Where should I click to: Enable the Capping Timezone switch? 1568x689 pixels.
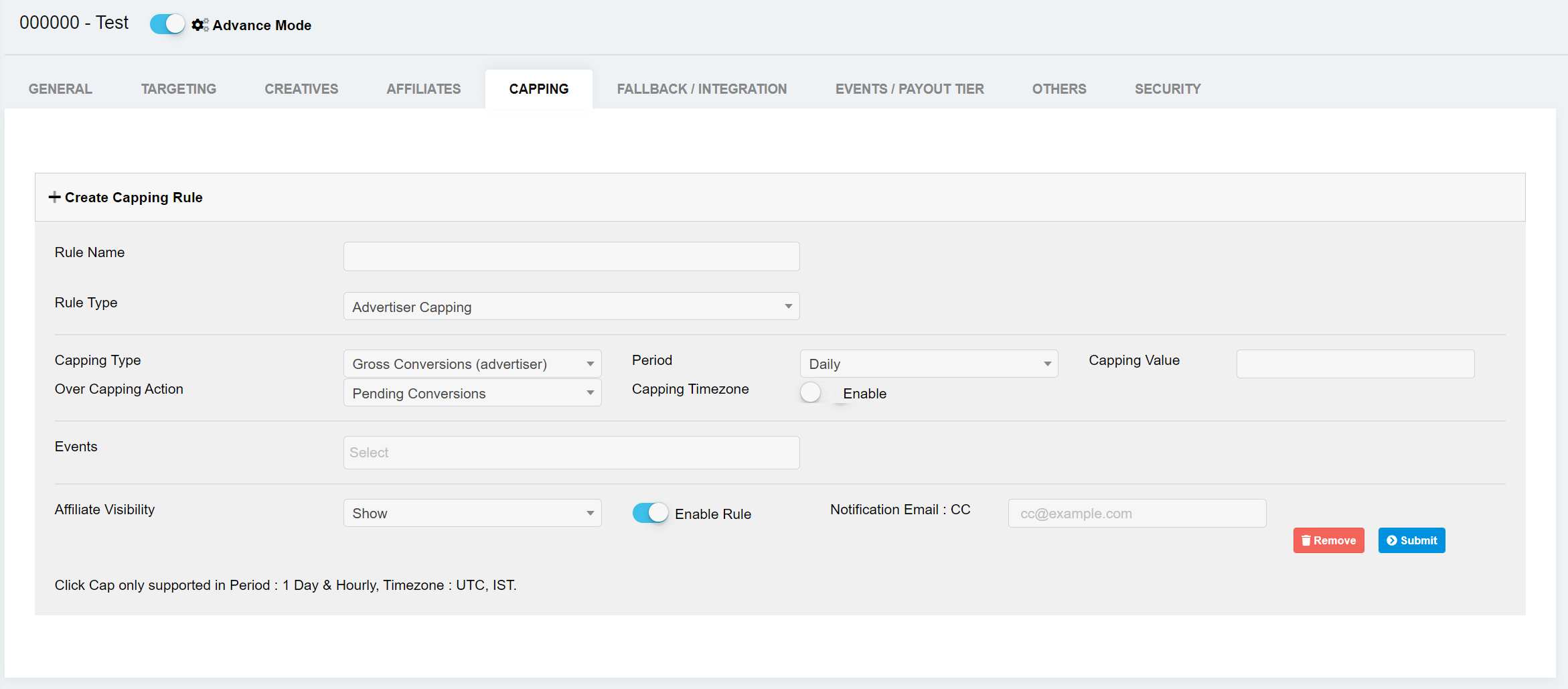(x=817, y=393)
